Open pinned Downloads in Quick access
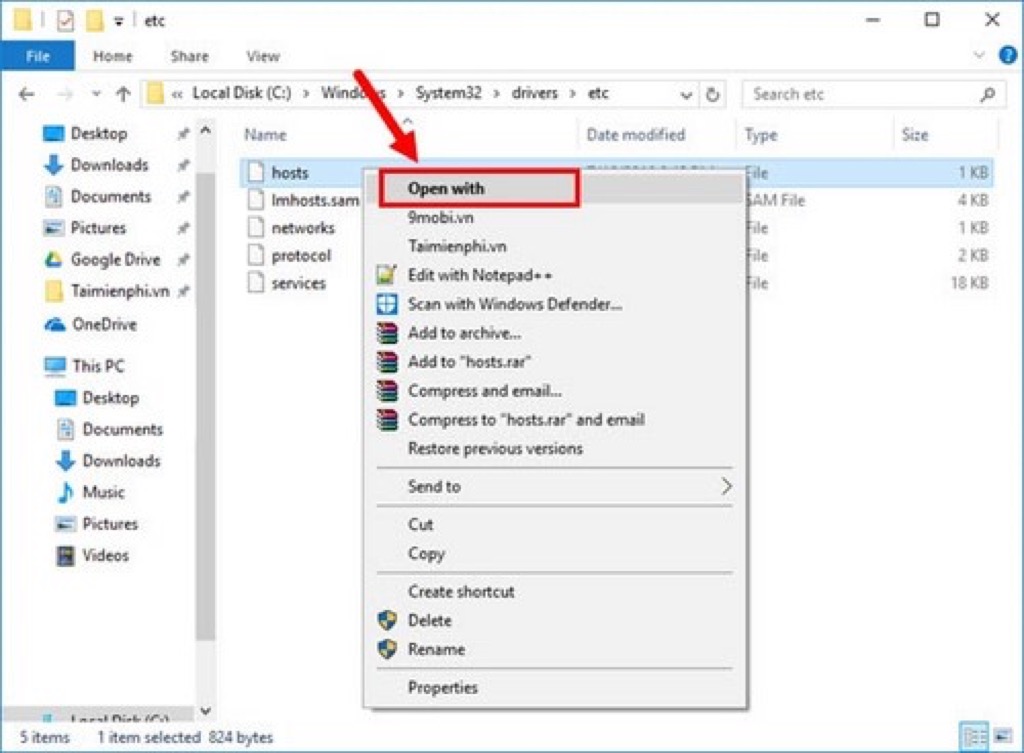The height and width of the screenshot is (753, 1024). pos(109,165)
